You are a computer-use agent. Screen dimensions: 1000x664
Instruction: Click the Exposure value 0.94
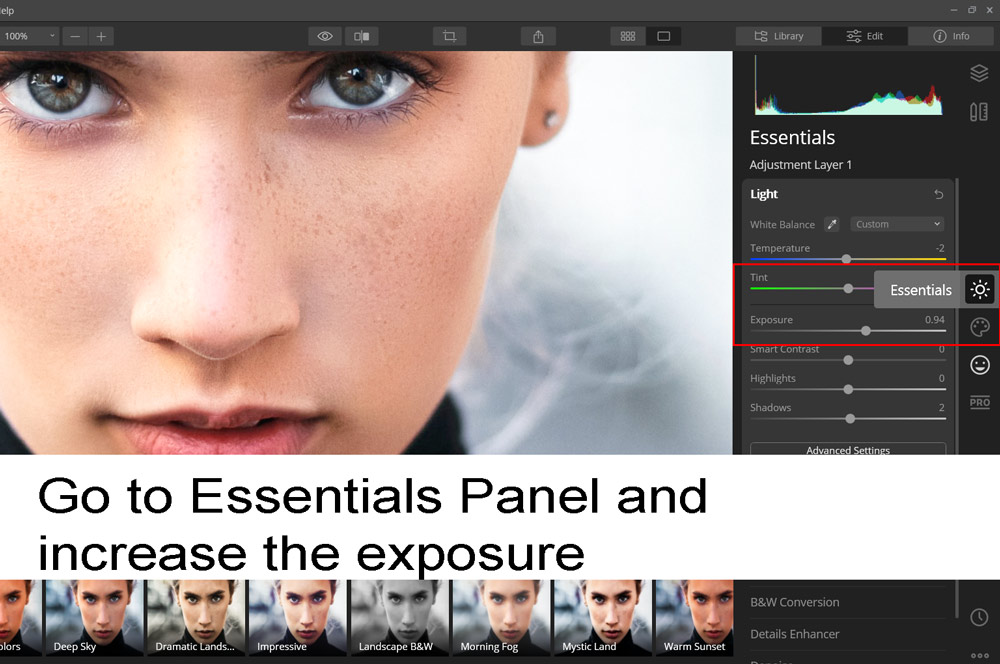(x=934, y=320)
